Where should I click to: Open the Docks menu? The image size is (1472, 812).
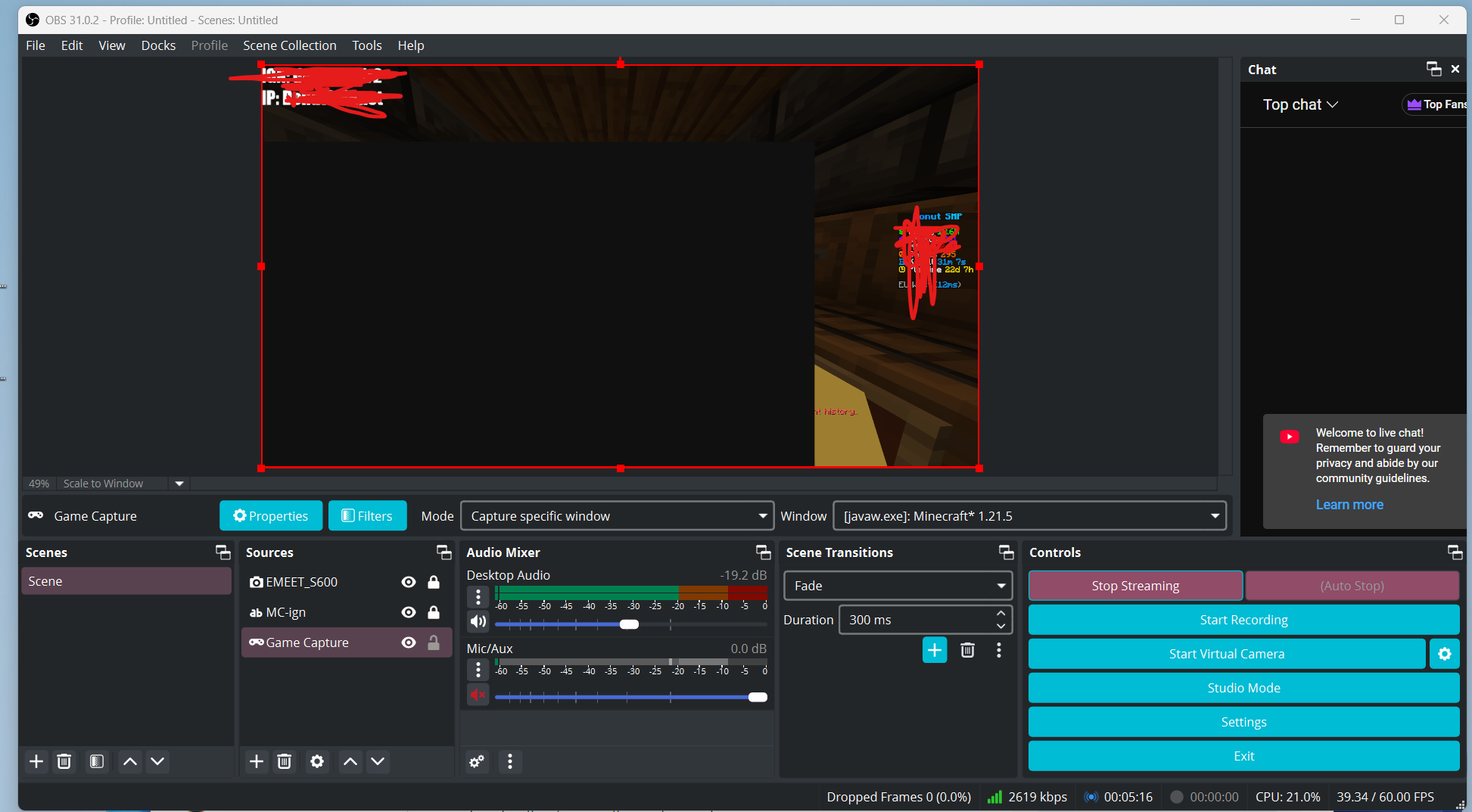158,45
